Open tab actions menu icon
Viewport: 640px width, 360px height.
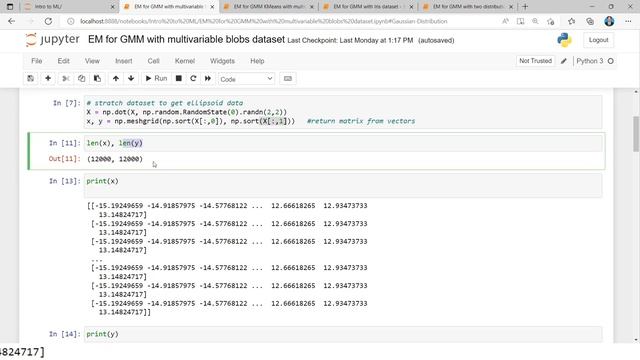[10, 7]
